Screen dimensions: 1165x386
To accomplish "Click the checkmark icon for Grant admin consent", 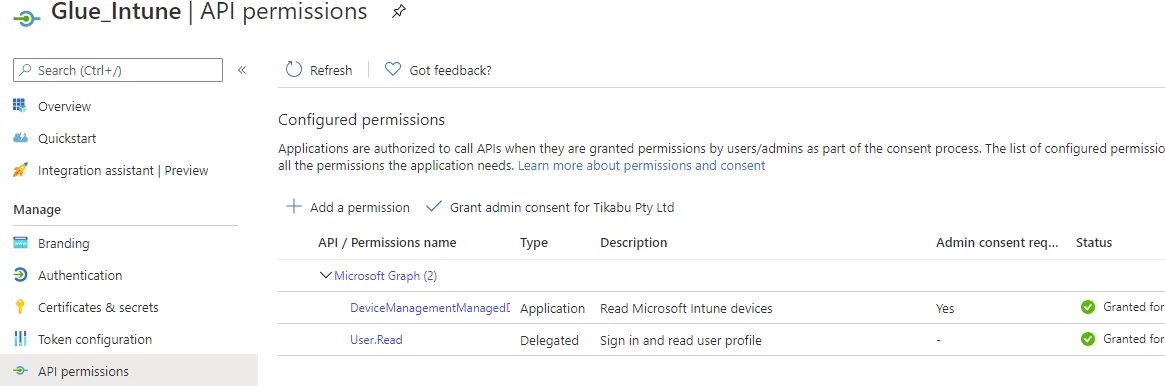I will coord(434,206).
